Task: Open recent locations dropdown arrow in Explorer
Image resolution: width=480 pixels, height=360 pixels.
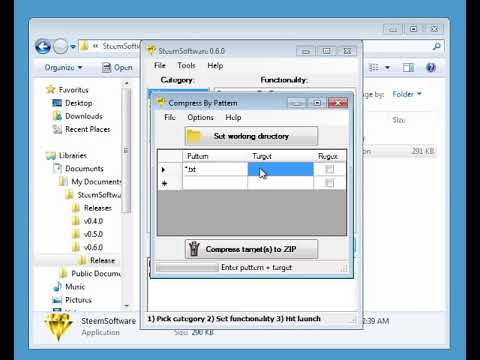Action: click(x=73, y=47)
